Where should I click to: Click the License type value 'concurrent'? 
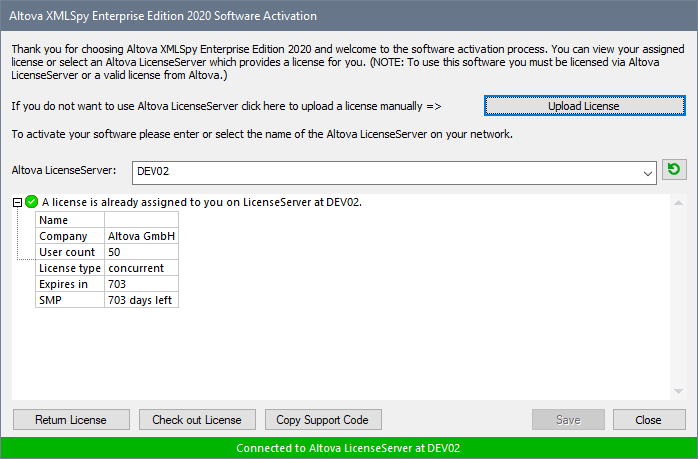tap(141, 268)
